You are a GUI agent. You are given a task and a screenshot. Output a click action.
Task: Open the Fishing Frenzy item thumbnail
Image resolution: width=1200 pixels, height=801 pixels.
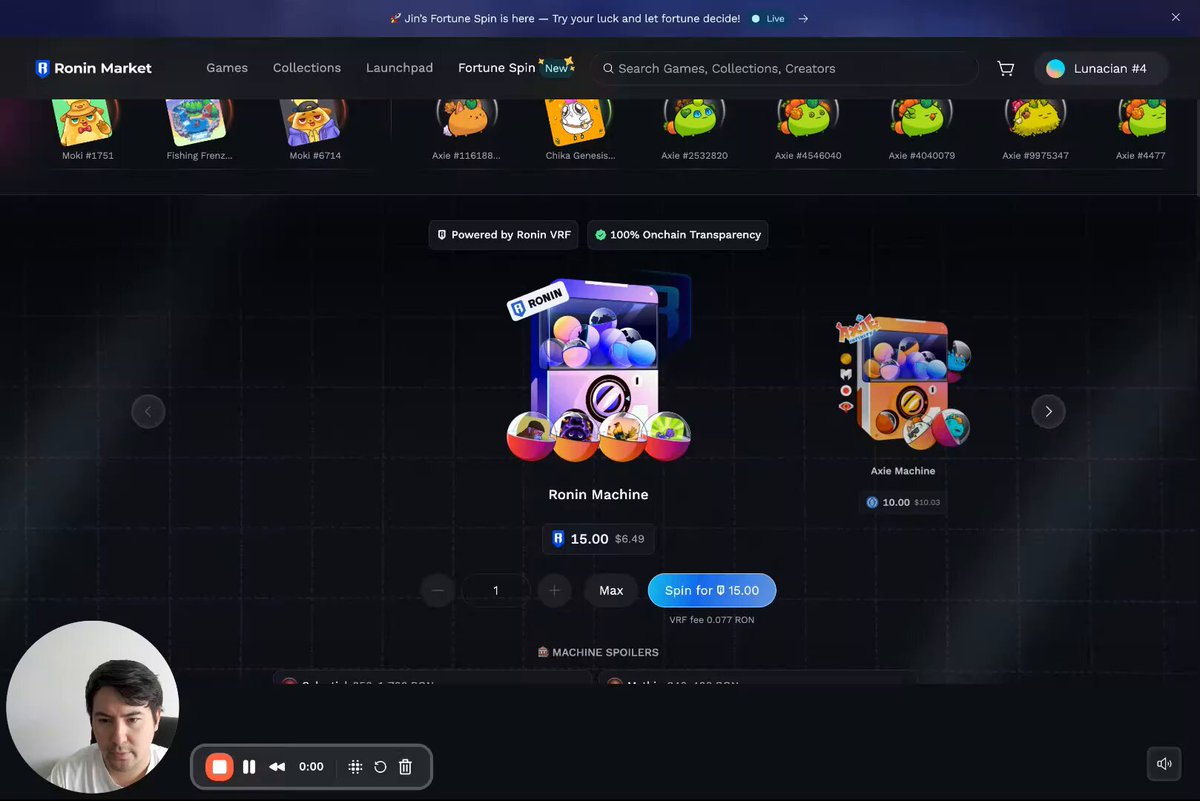199,121
